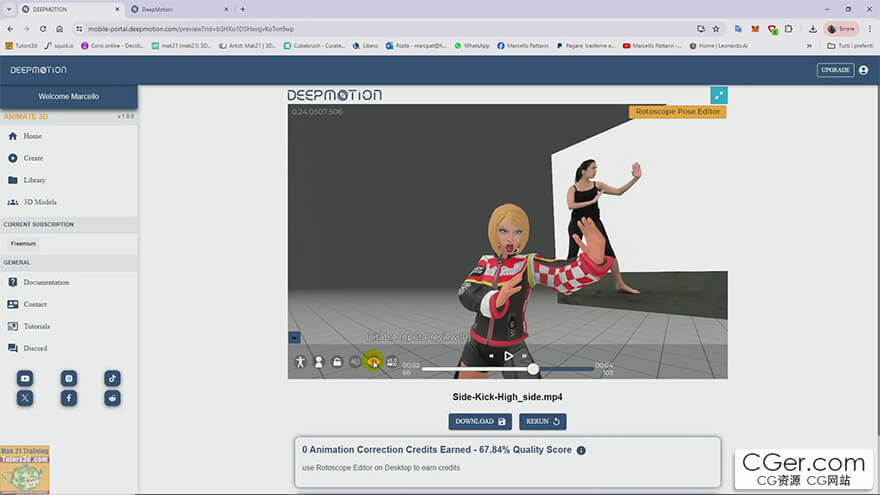This screenshot has height=495, width=880.
Task: Open the tab search dropdown arrow
Action: tap(9, 10)
